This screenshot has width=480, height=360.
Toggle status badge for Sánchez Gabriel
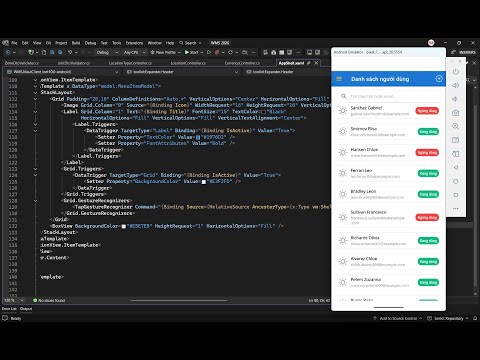pyautogui.click(x=427, y=111)
